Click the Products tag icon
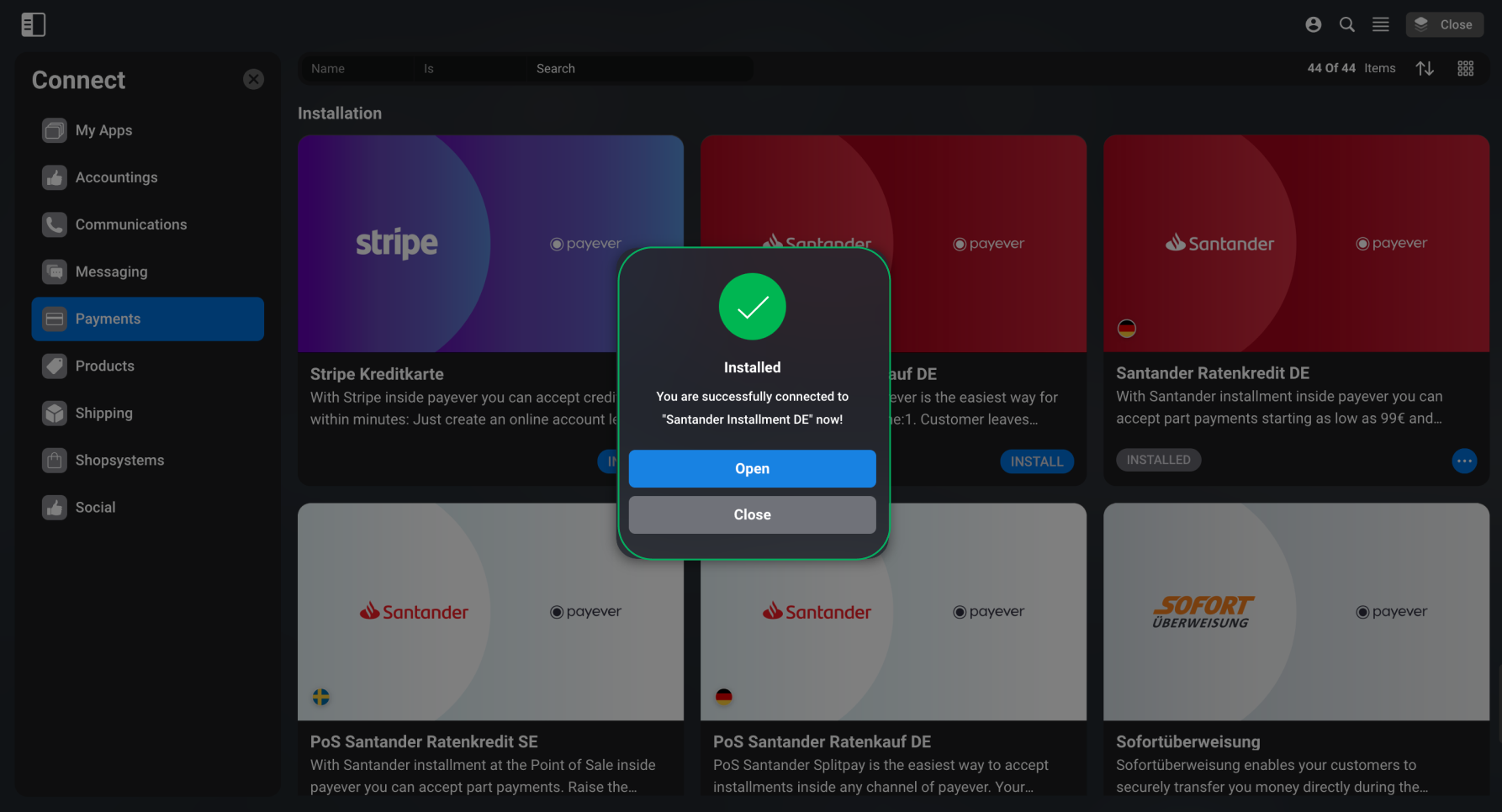Screen dimensions: 1502x812 click(55, 366)
